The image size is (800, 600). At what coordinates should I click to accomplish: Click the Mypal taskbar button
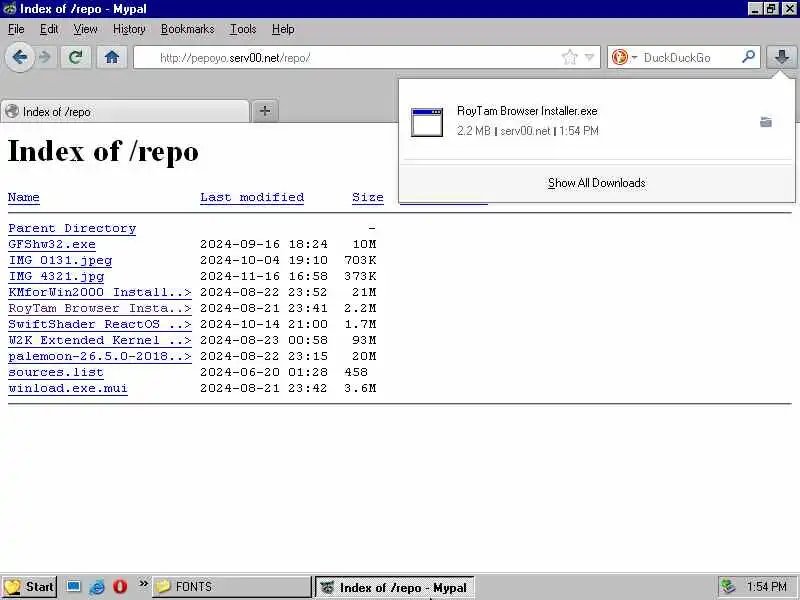[x=395, y=587]
